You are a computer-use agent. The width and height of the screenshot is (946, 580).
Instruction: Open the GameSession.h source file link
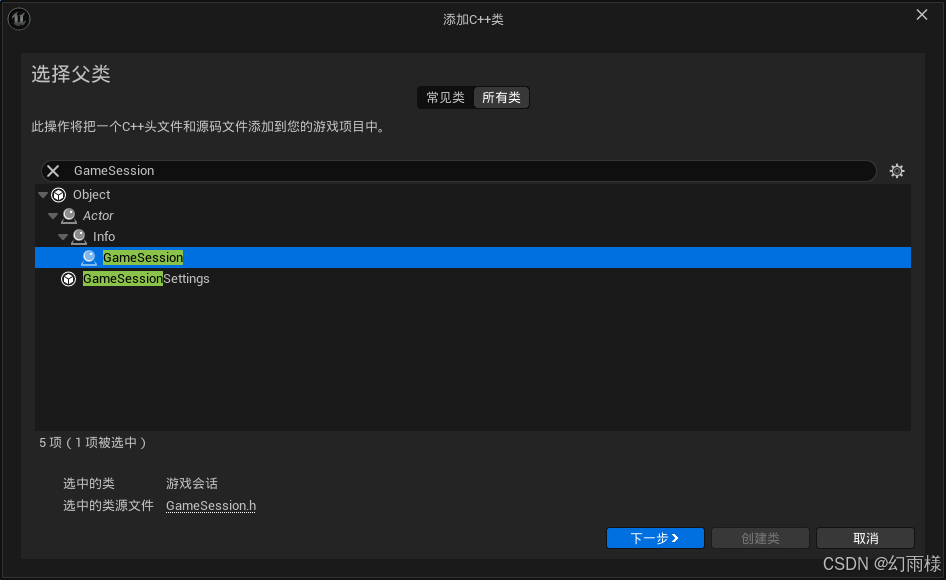[x=211, y=506]
